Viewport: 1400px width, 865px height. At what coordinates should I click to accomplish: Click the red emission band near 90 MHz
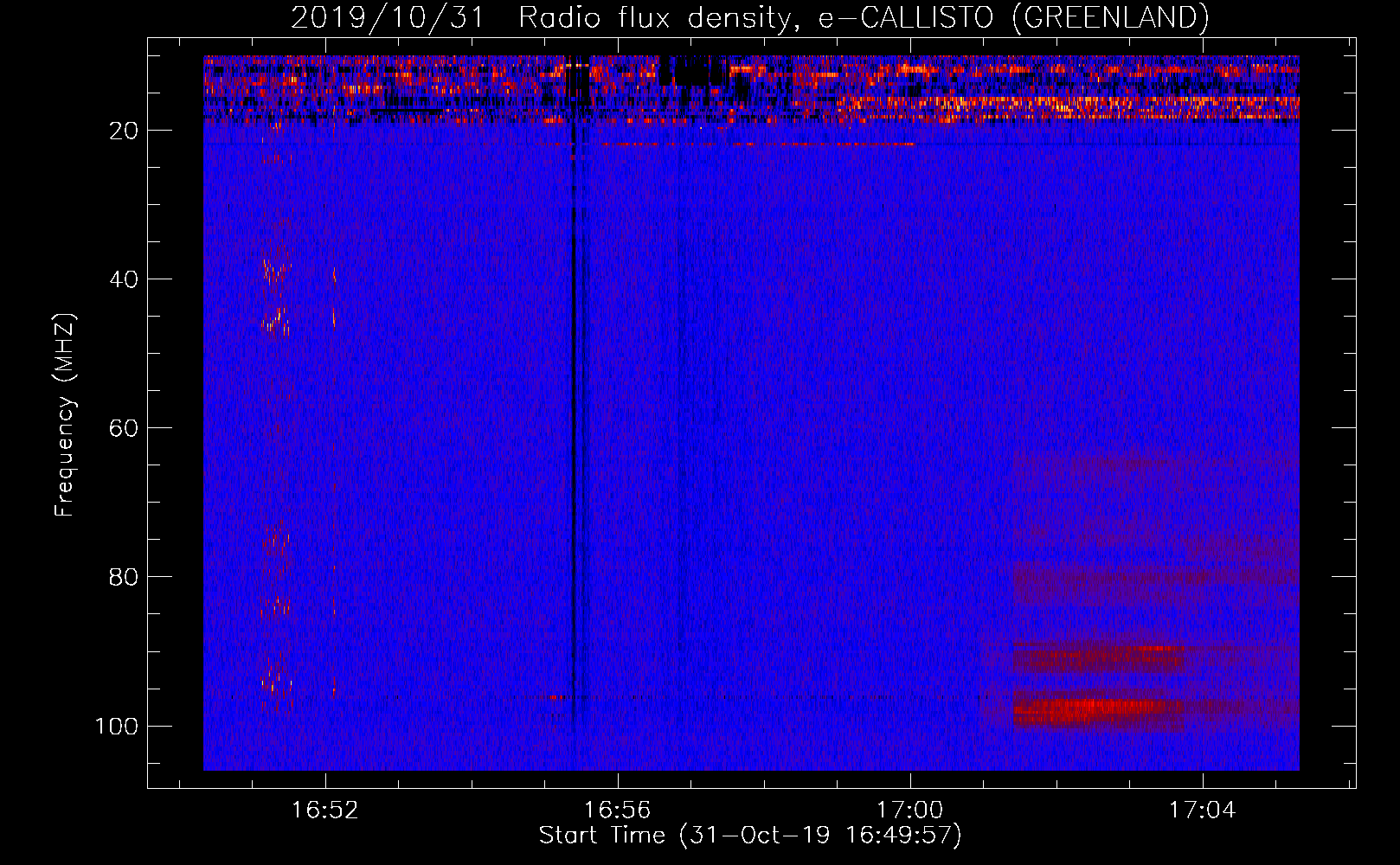[x=1098, y=657]
